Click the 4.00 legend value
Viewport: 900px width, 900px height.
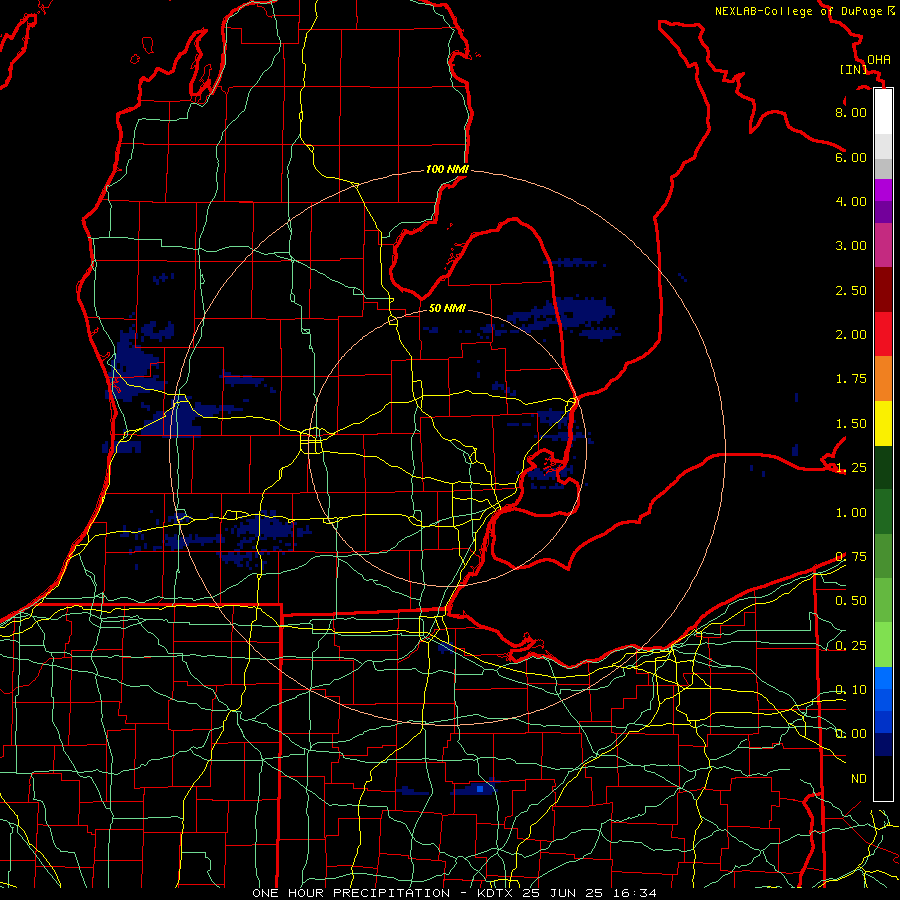(x=851, y=201)
